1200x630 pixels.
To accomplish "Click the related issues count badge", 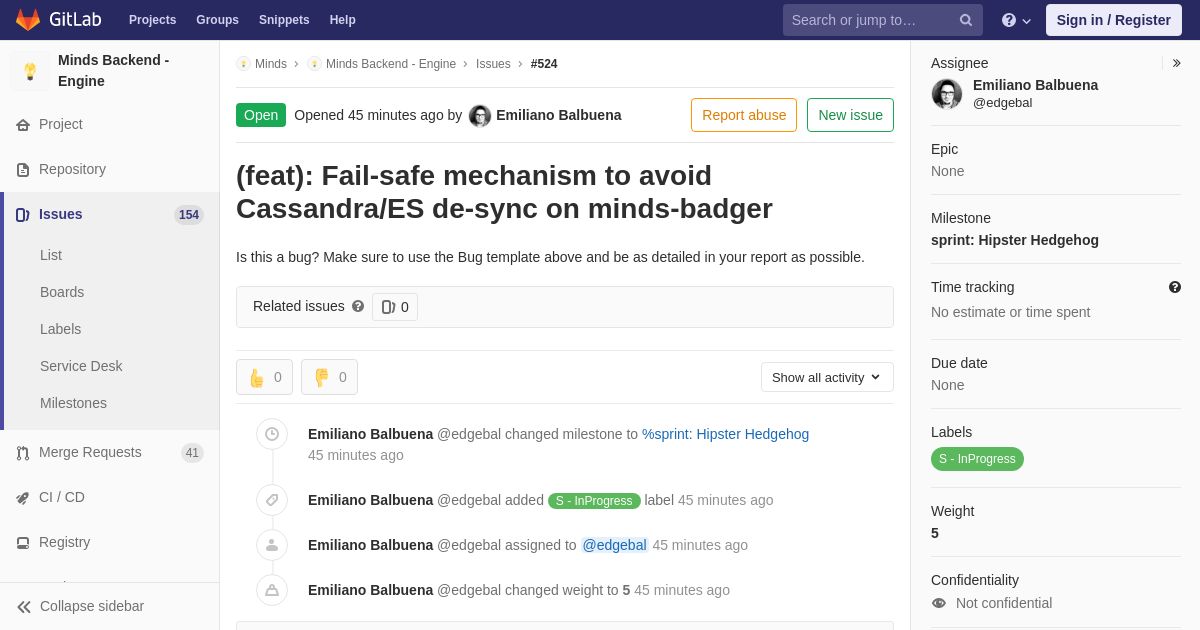I will pyautogui.click(x=395, y=307).
